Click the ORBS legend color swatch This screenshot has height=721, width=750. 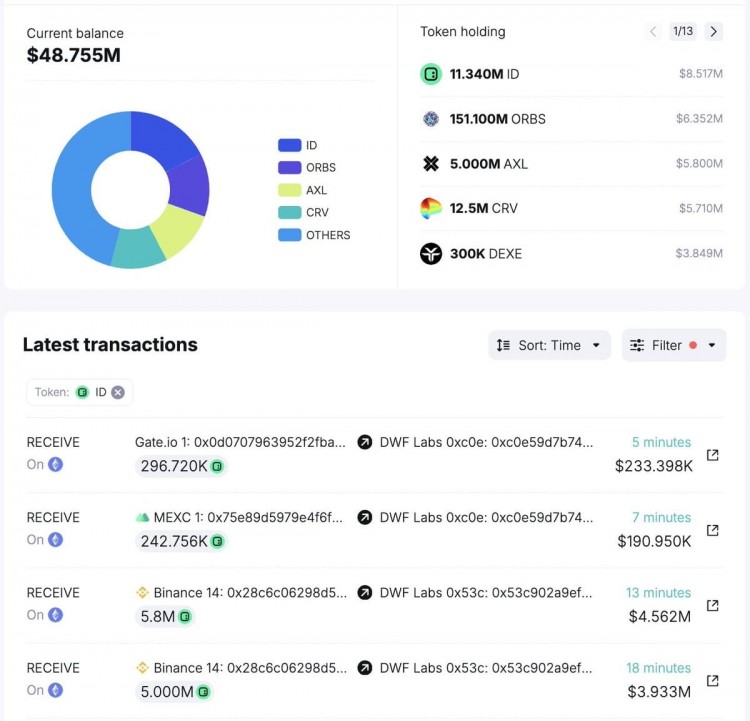[x=289, y=168]
